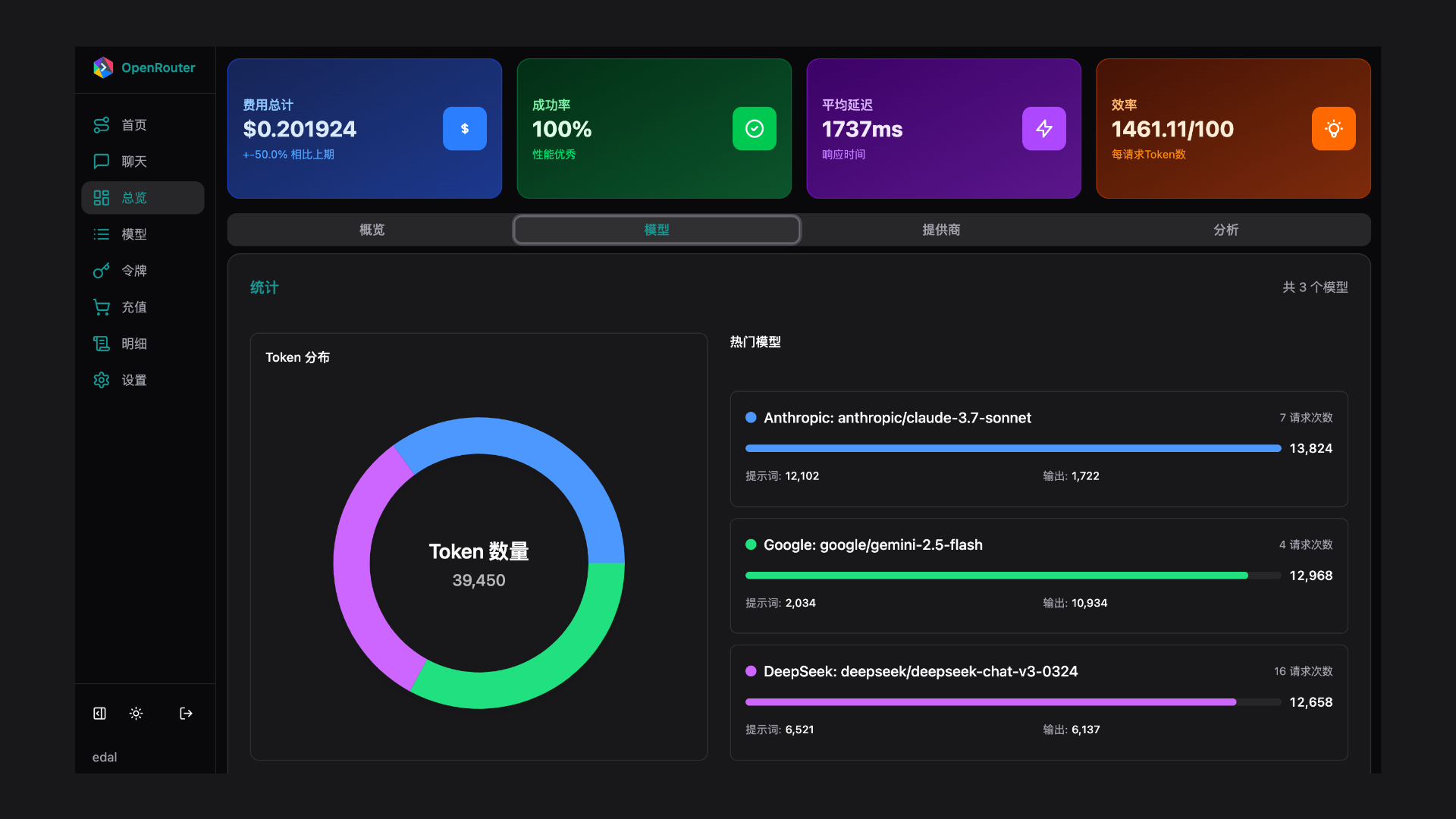Click the 13,824 total tokens value
The height and width of the screenshot is (819, 1456).
point(1311,448)
